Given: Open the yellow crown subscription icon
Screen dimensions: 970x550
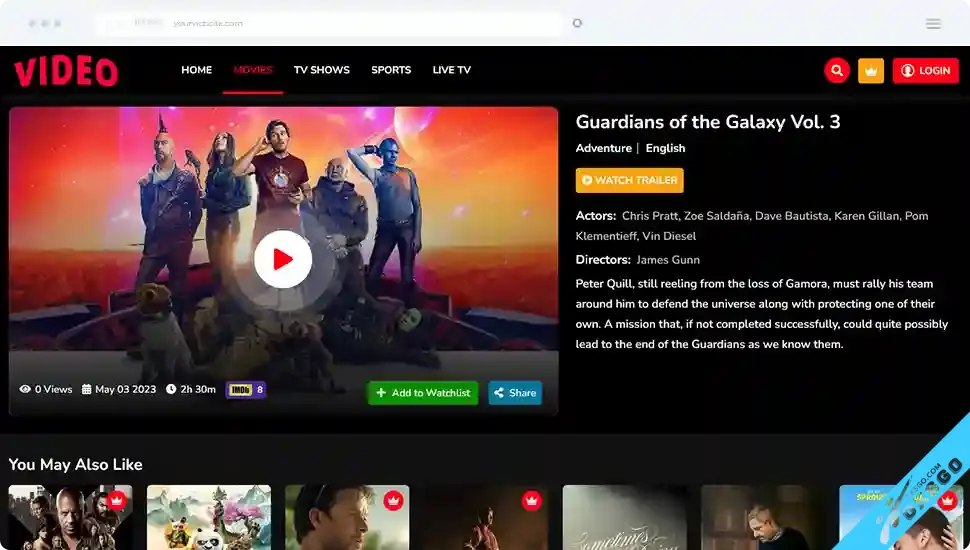Looking at the screenshot, I should [x=870, y=71].
